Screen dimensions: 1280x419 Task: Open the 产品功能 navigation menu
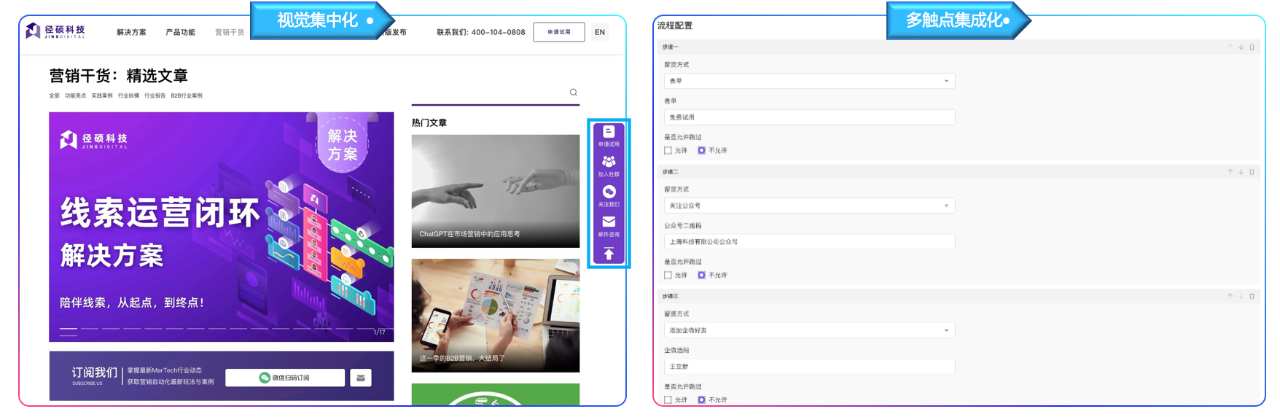180,32
